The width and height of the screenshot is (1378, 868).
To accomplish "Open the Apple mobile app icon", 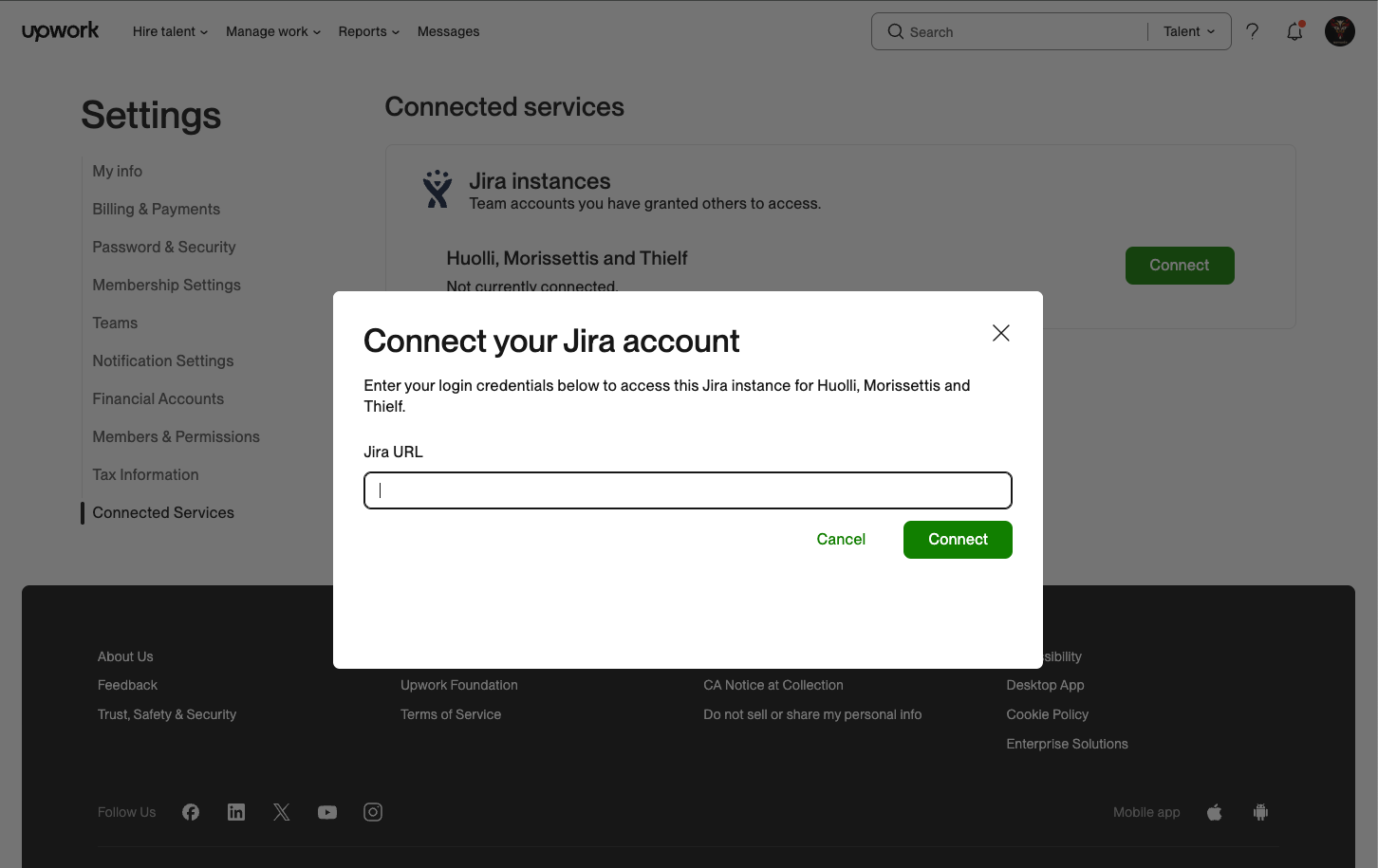I will [x=1215, y=812].
